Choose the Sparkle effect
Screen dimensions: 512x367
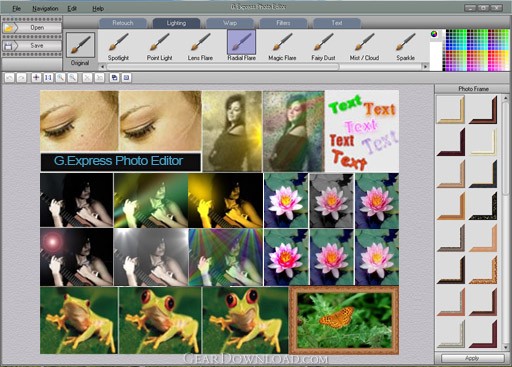tap(405, 46)
